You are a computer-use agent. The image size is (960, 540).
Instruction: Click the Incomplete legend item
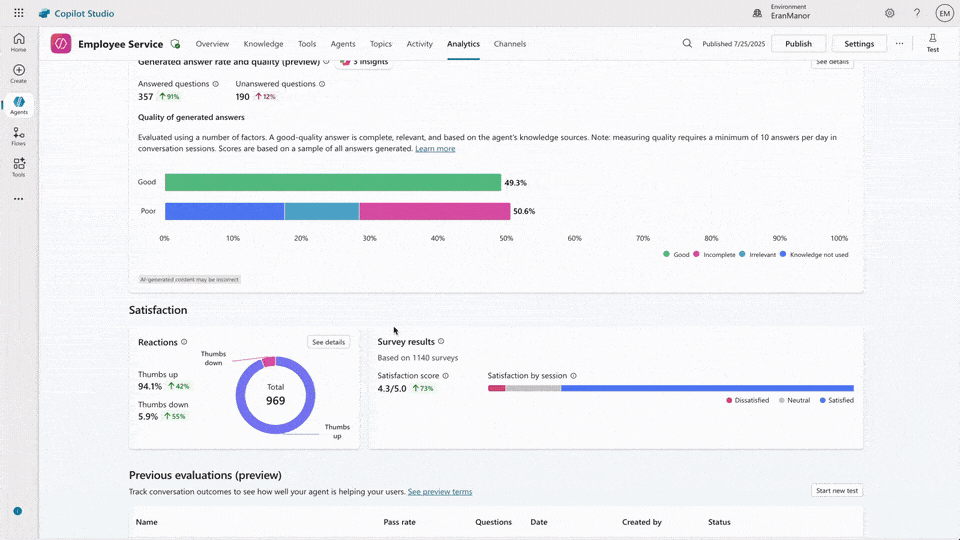(x=714, y=254)
